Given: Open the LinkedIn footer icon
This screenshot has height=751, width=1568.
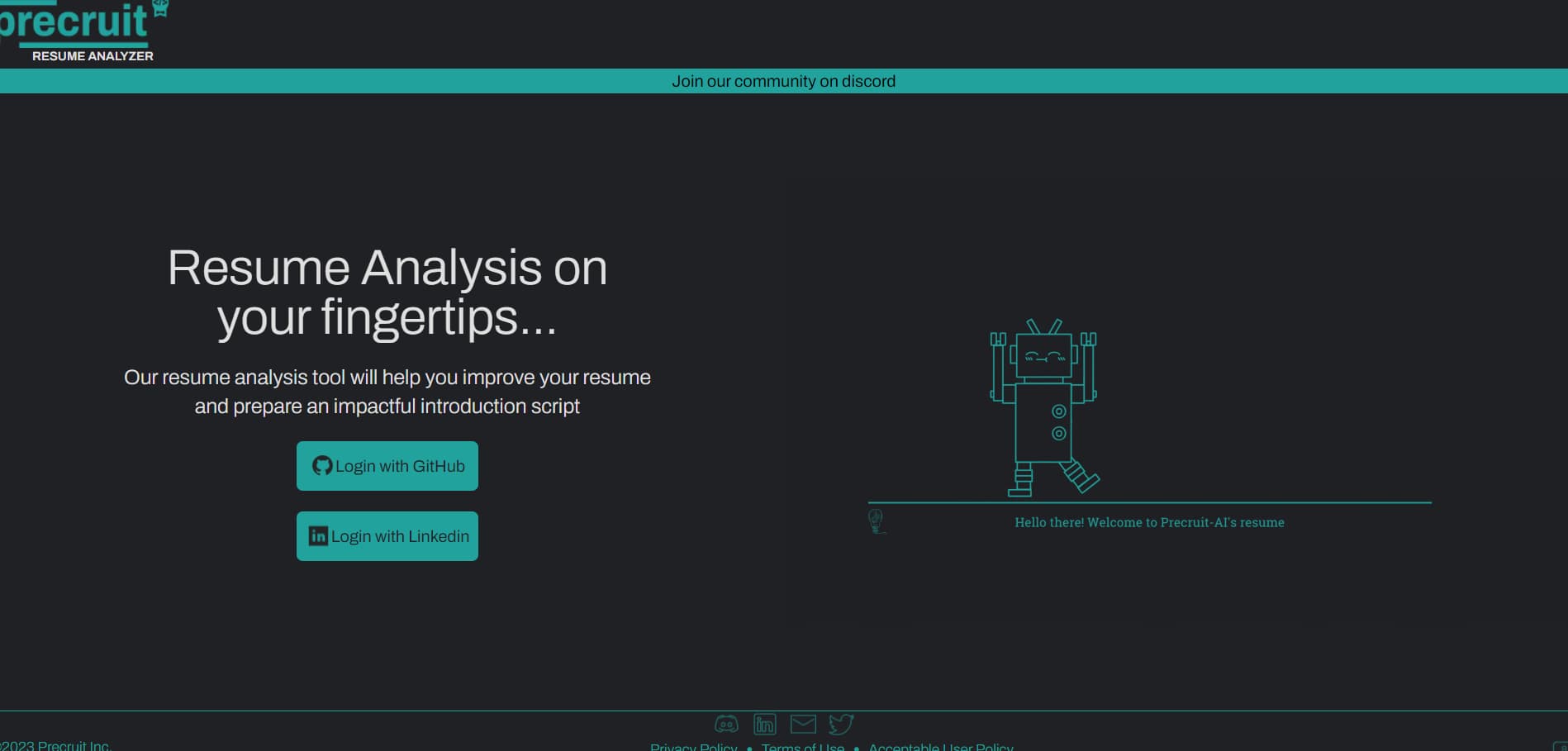Looking at the screenshot, I should [765, 725].
